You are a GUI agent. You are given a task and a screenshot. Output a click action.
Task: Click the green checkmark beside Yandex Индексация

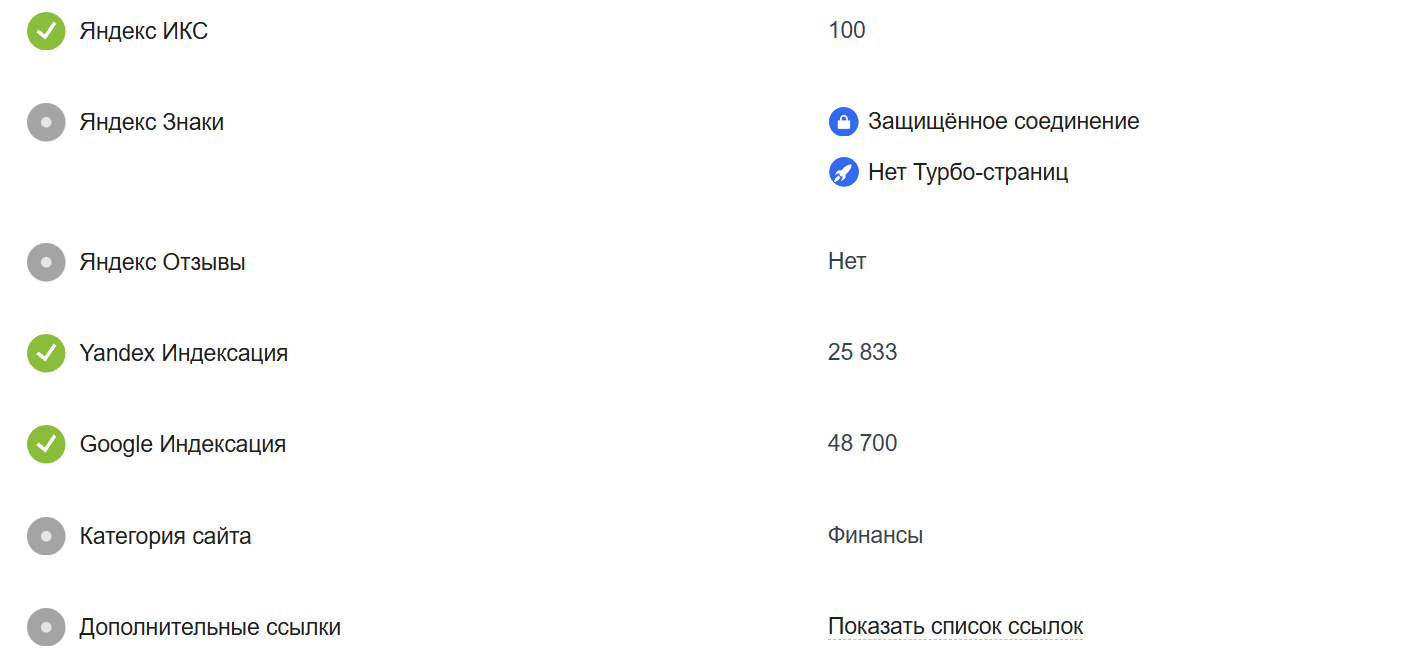pyautogui.click(x=46, y=353)
